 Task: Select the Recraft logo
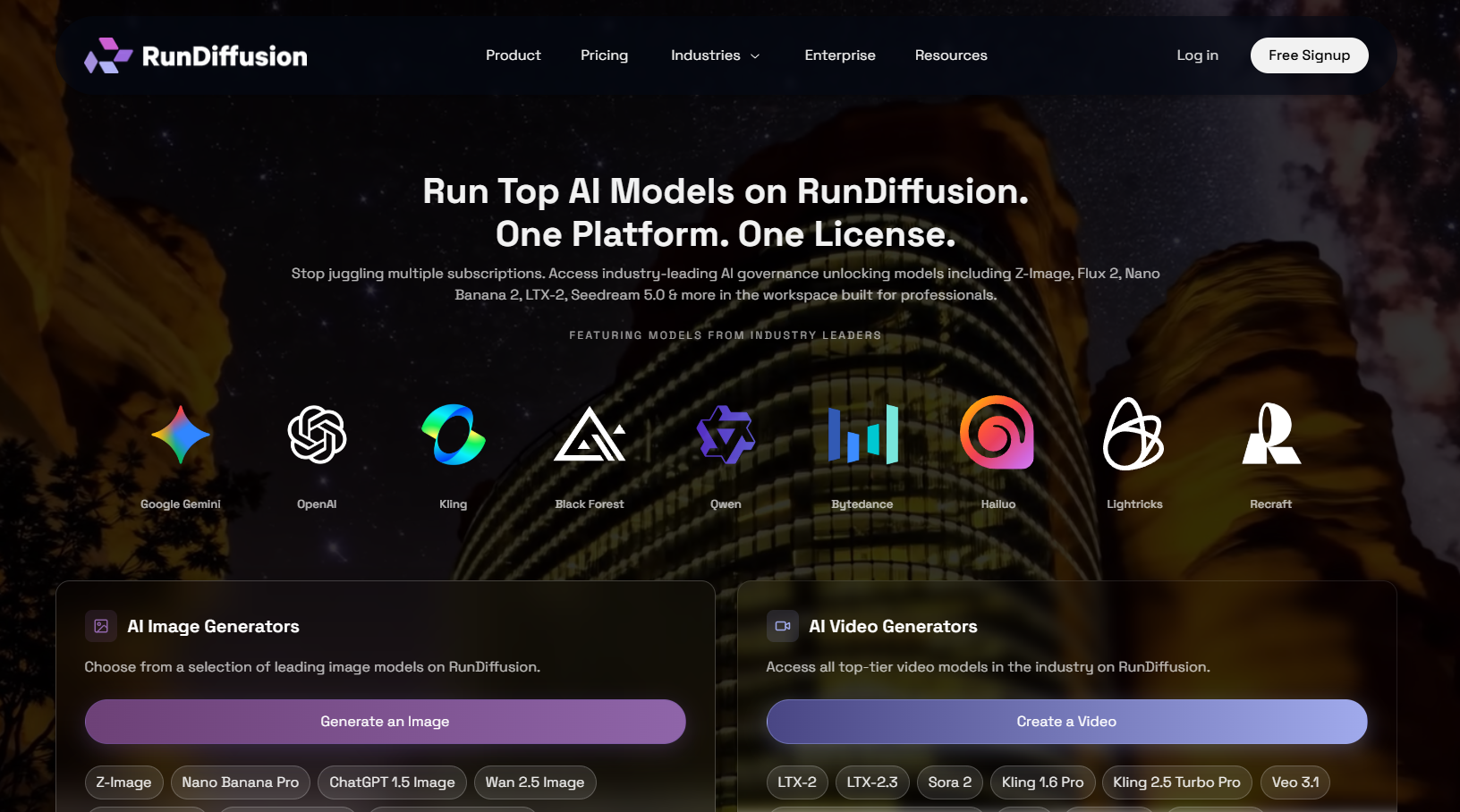[1271, 434]
